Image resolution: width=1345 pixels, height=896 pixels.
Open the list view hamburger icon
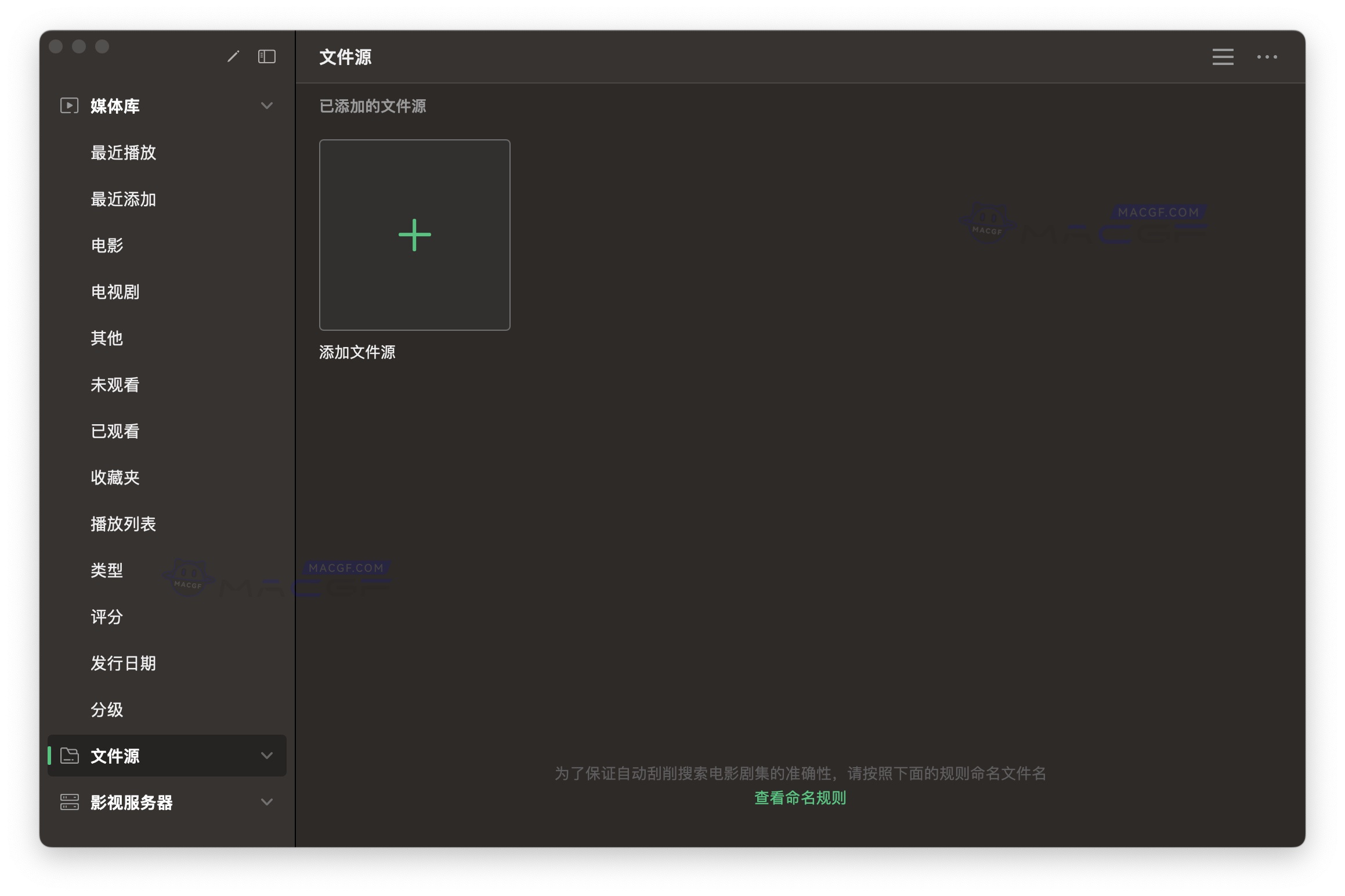[x=1222, y=57]
